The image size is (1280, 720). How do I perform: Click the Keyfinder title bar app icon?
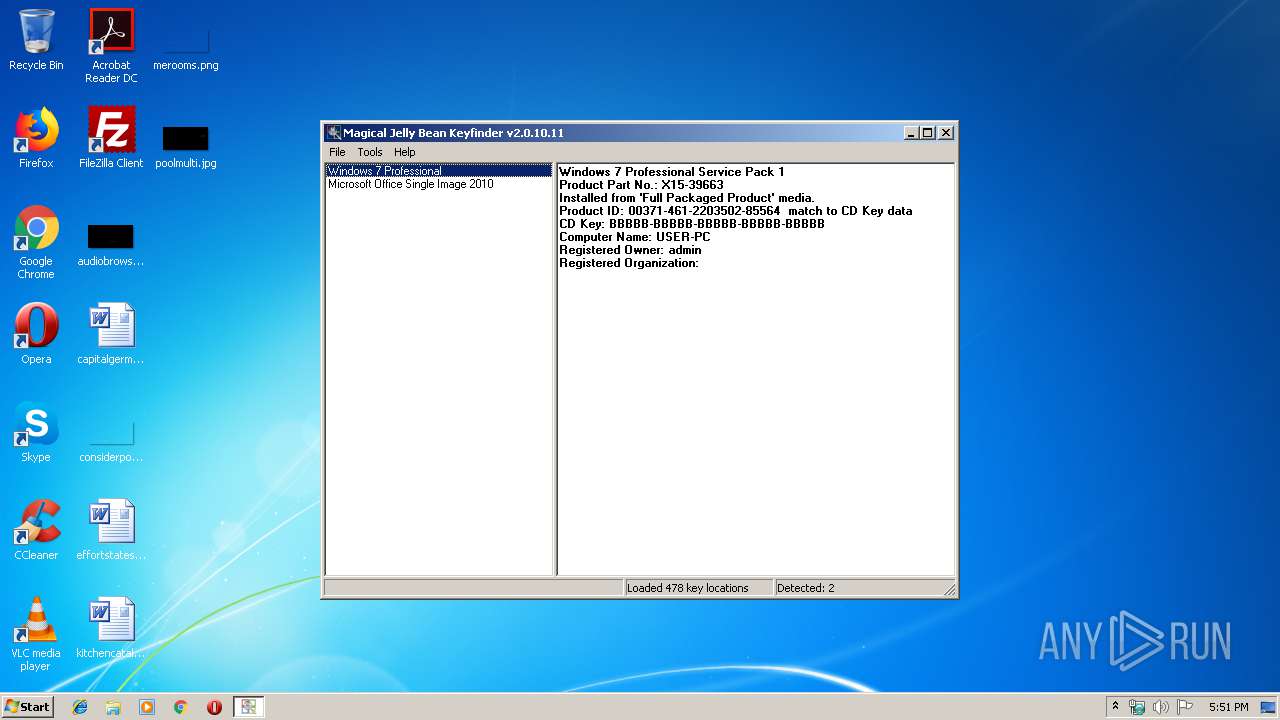pyautogui.click(x=333, y=133)
